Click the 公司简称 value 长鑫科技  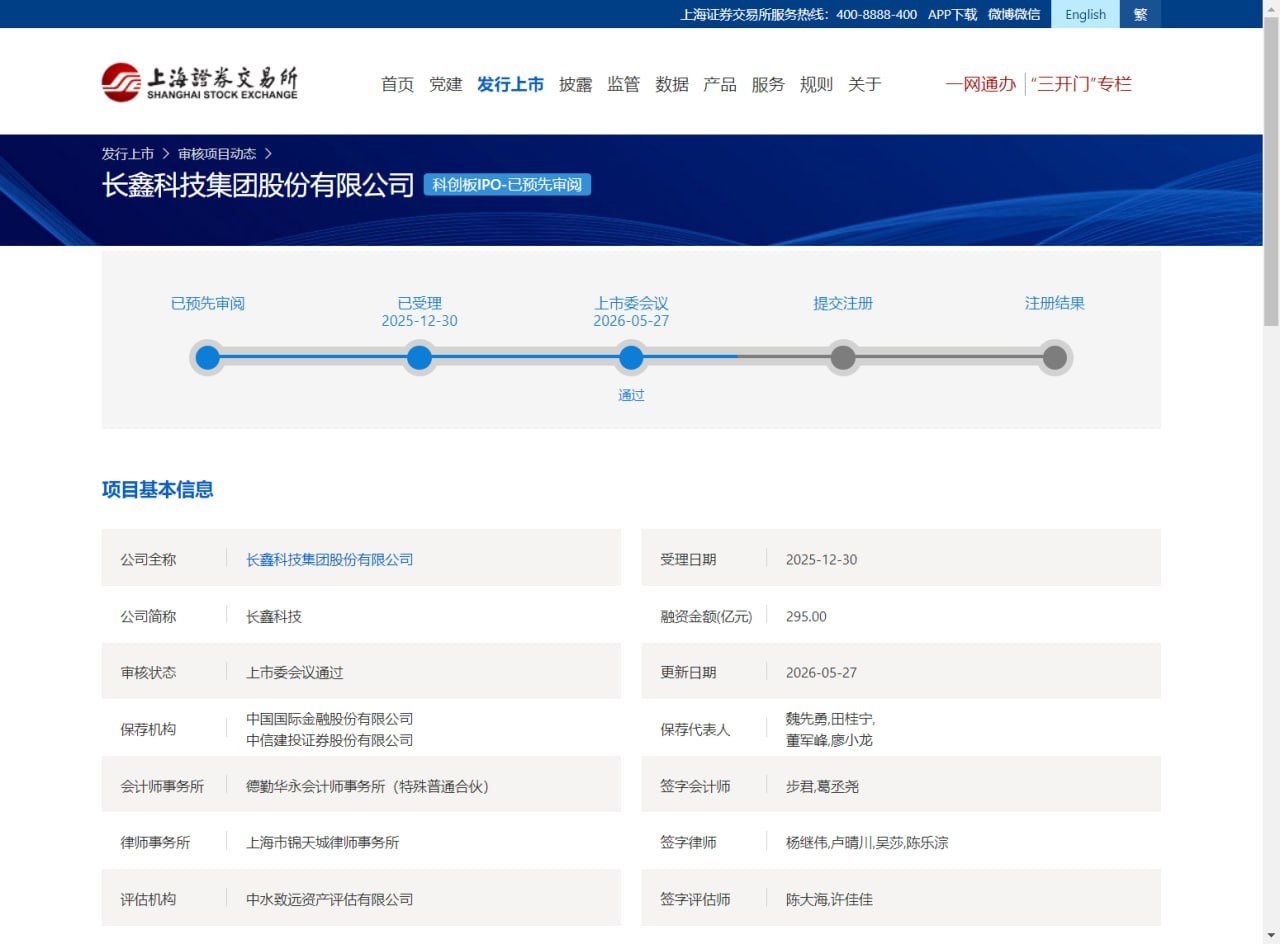[x=274, y=616]
